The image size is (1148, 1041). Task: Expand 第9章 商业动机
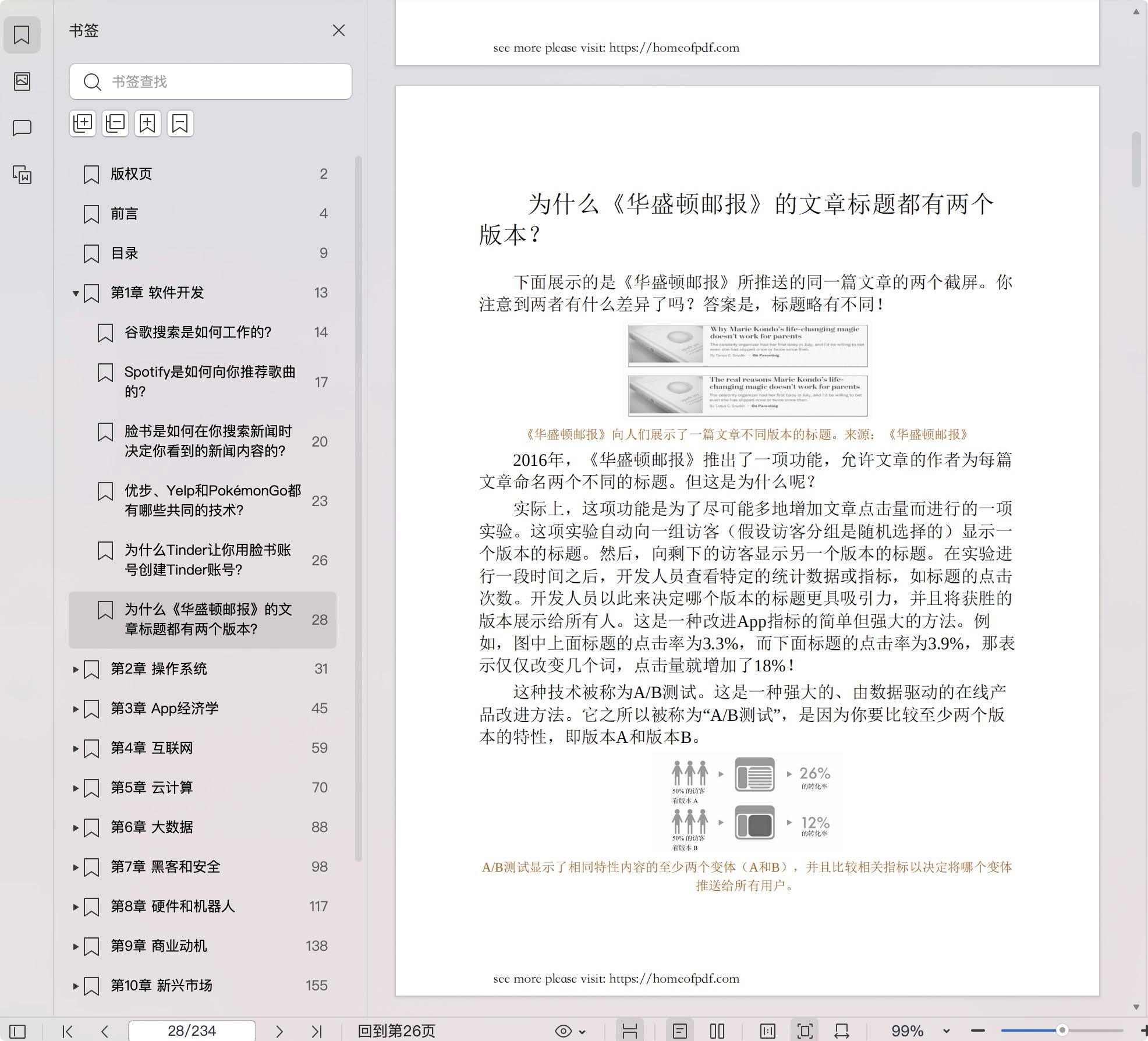coord(75,946)
